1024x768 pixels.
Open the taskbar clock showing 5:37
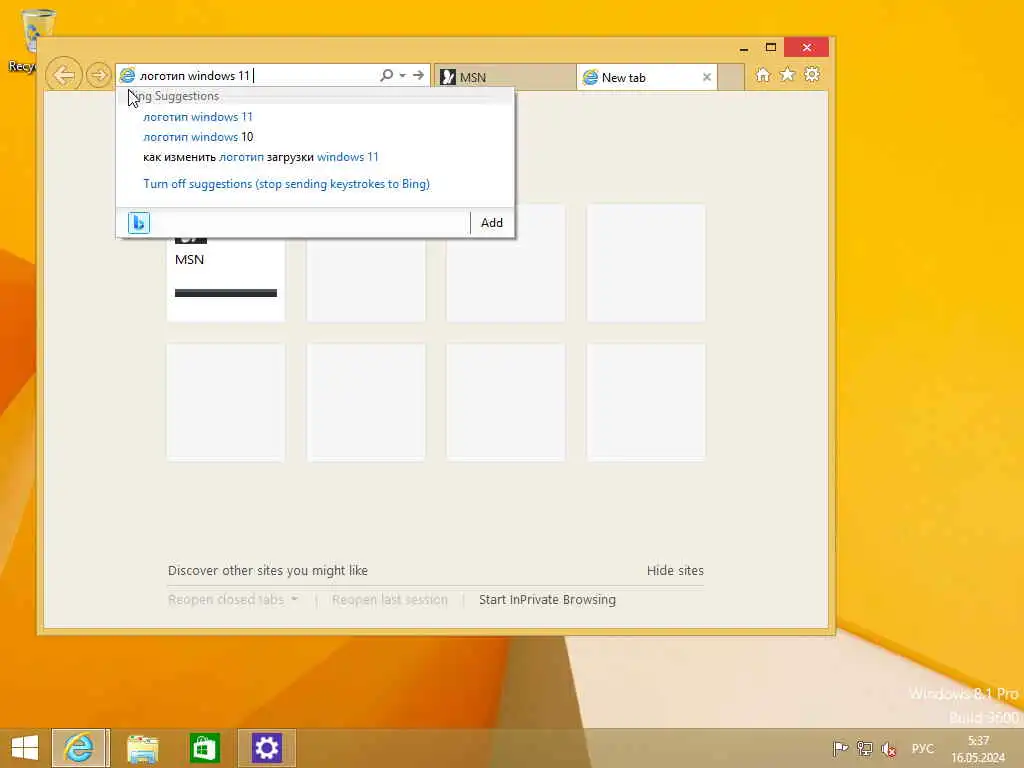[978, 749]
